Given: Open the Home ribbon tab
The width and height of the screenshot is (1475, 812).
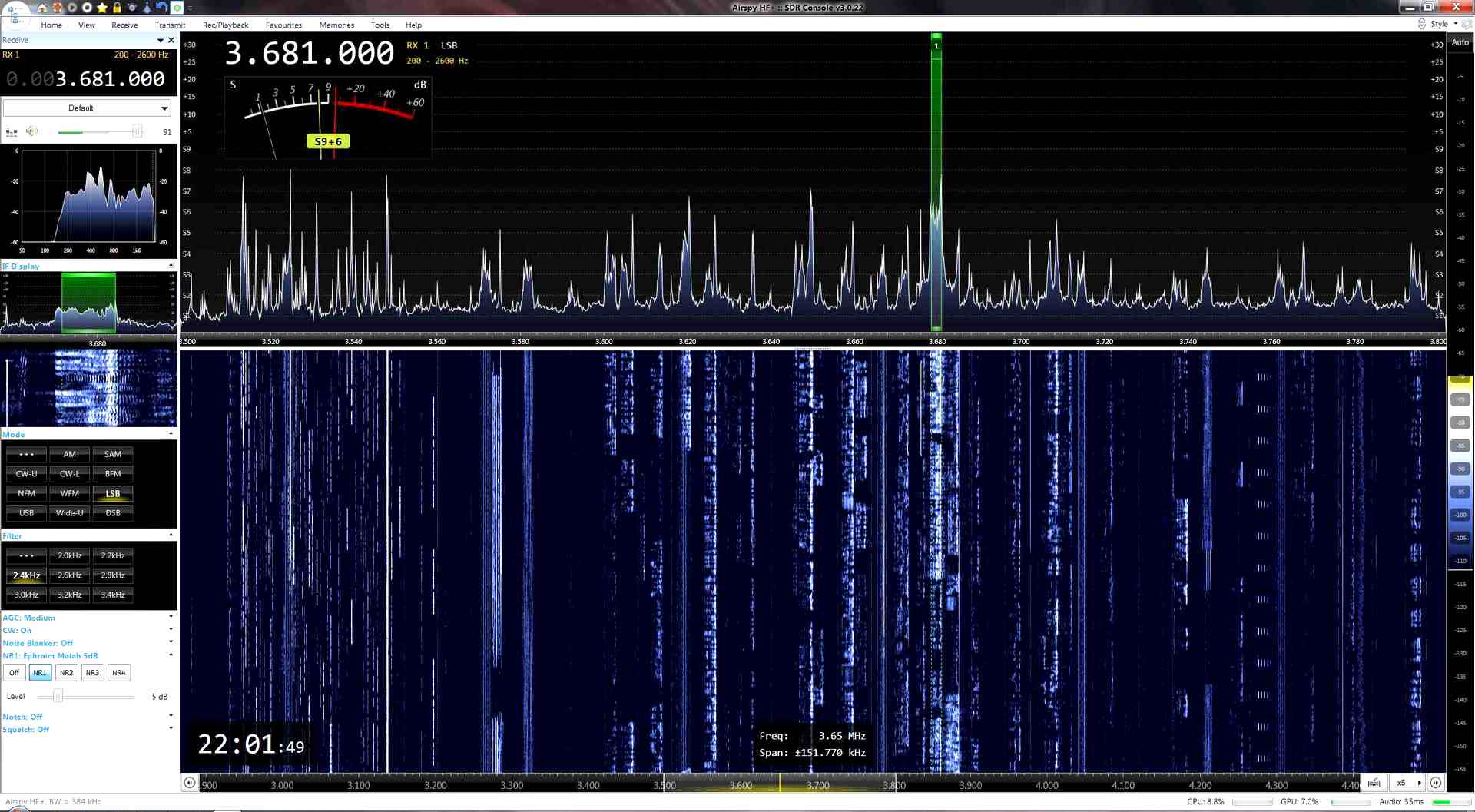Looking at the screenshot, I should (51, 25).
